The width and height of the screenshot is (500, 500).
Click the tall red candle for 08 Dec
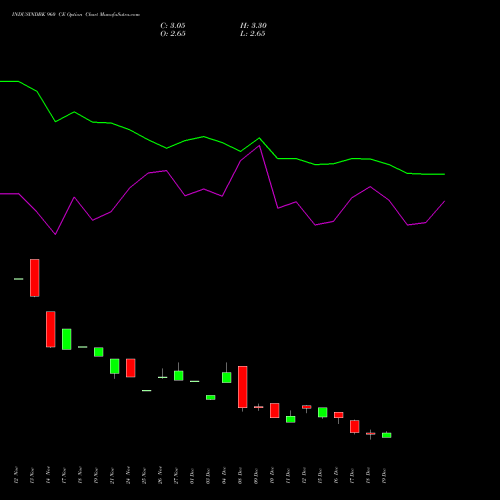coord(243,387)
